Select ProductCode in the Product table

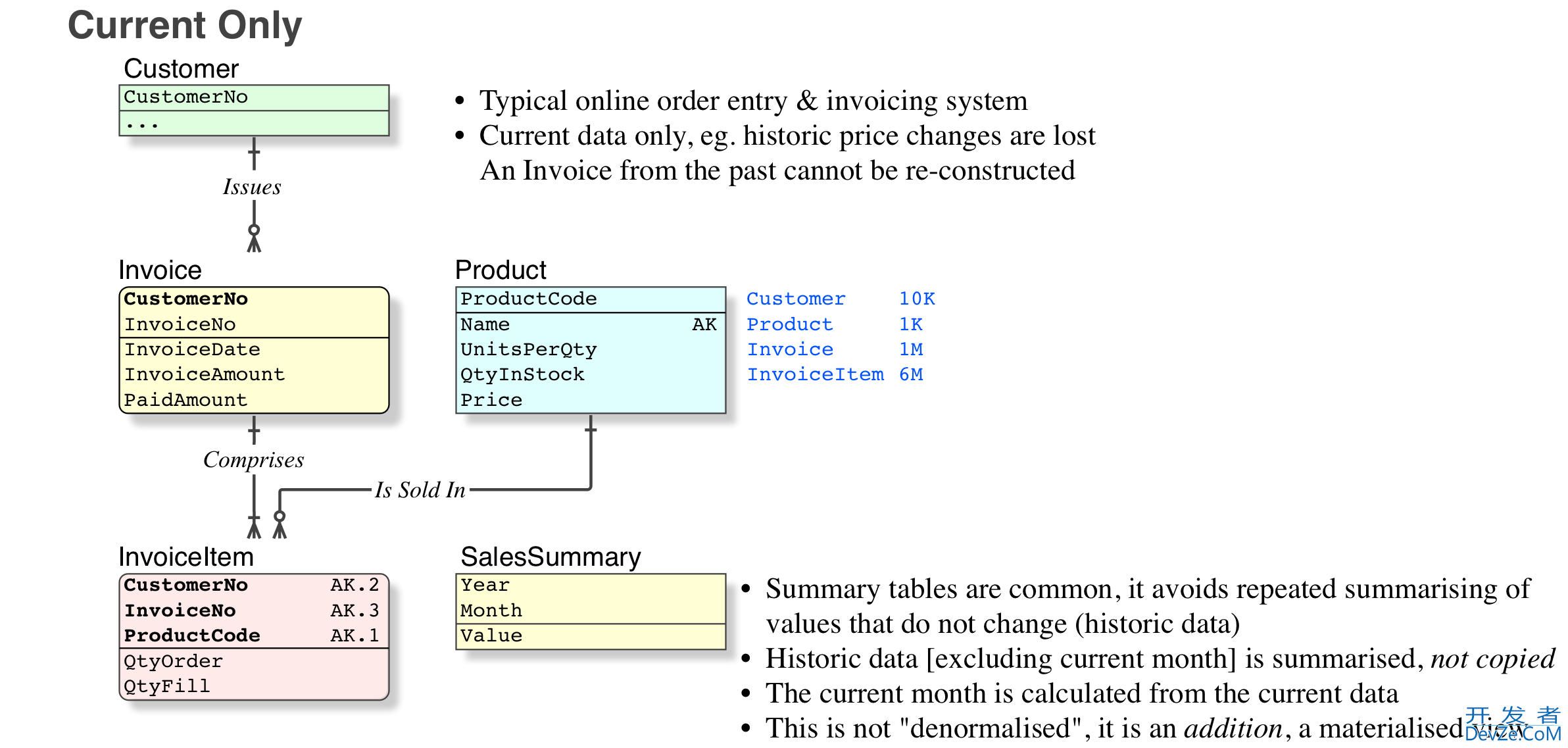[529, 299]
